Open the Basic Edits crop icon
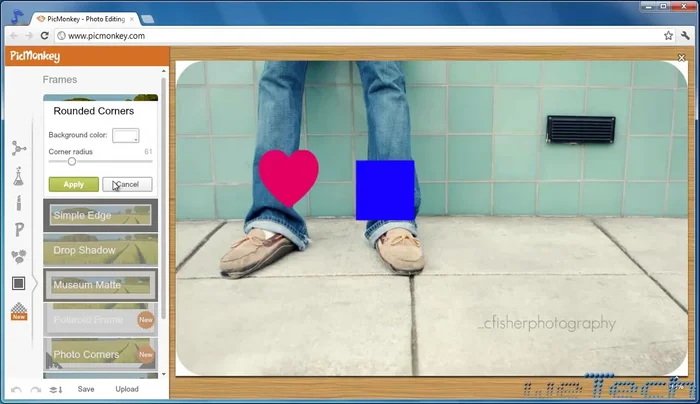Viewport: 700px width, 404px height. pyautogui.click(x=19, y=149)
